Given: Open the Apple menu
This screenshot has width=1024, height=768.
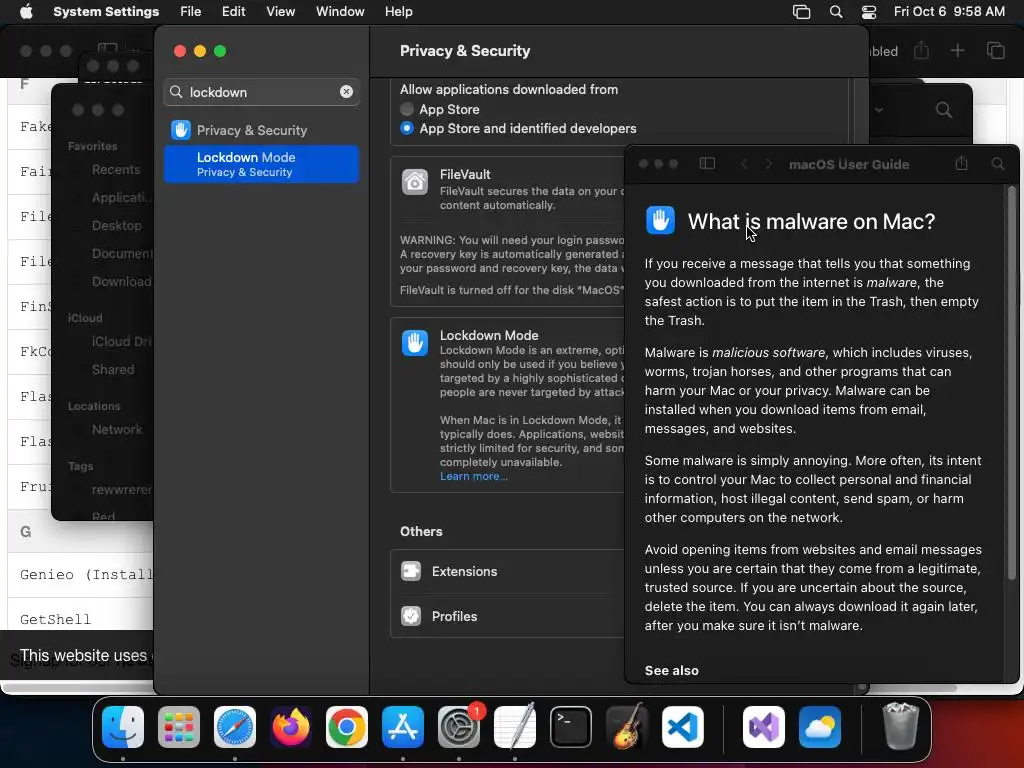Looking at the screenshot, I should point(26,12).
